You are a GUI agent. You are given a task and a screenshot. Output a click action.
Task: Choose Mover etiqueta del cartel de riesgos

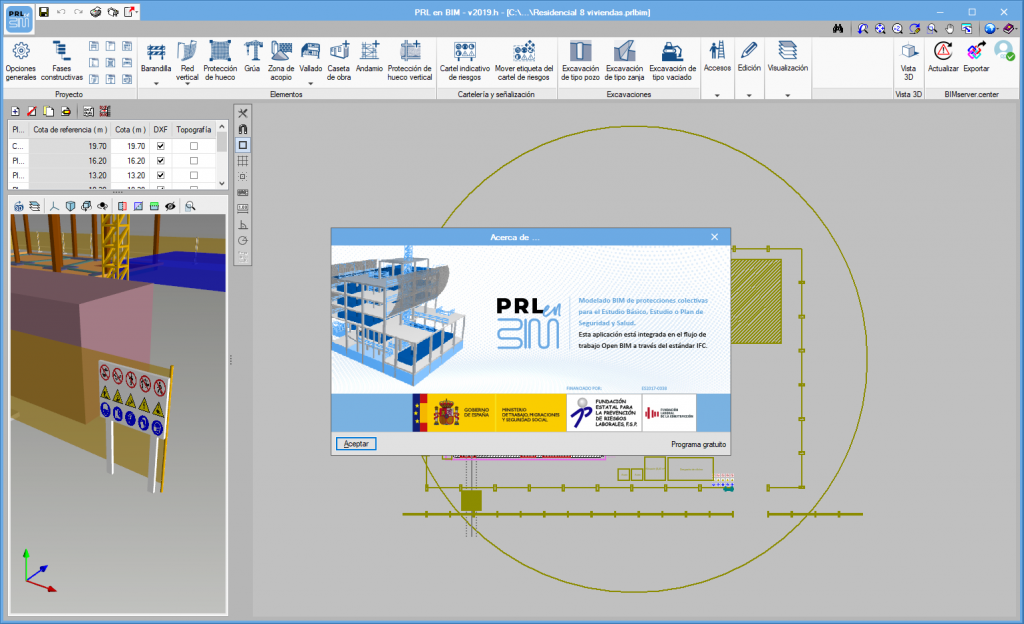(x=524, y=61)
